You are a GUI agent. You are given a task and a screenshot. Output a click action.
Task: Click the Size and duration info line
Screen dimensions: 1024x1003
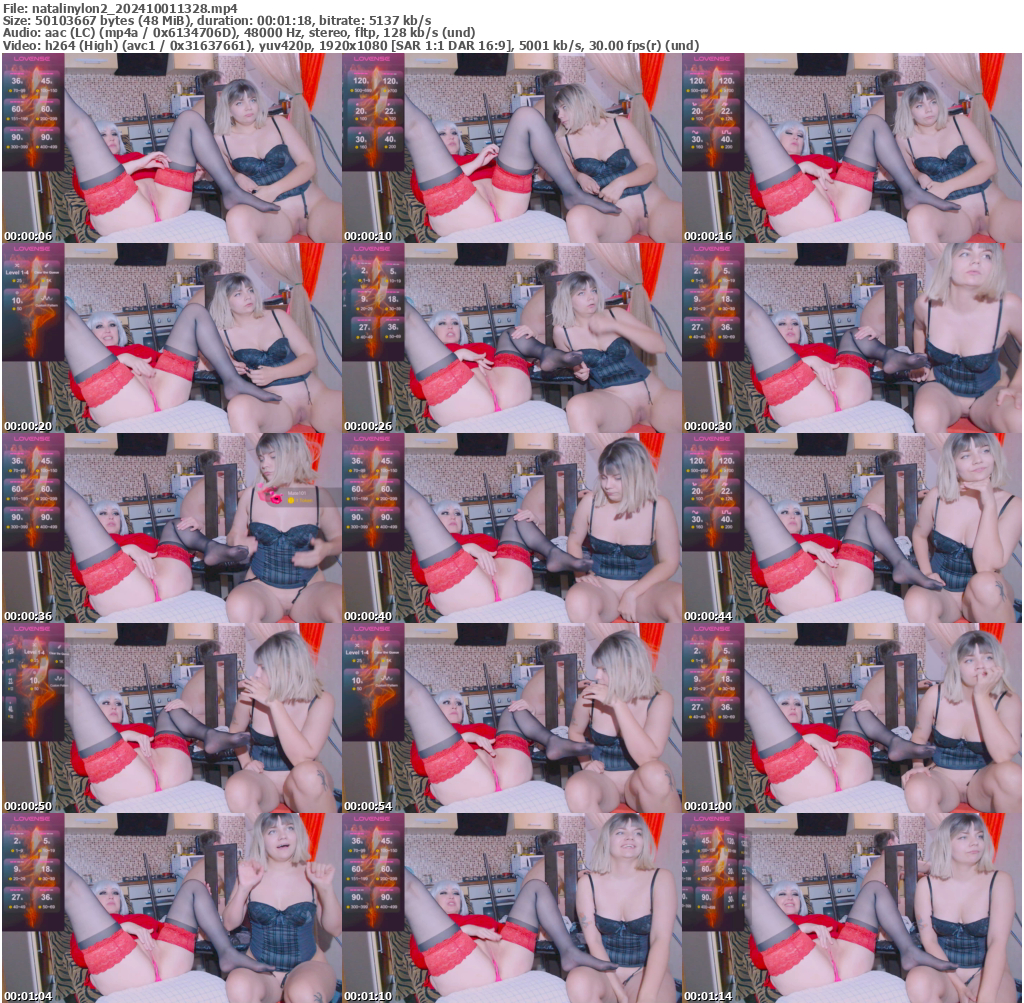coord(217,20)
